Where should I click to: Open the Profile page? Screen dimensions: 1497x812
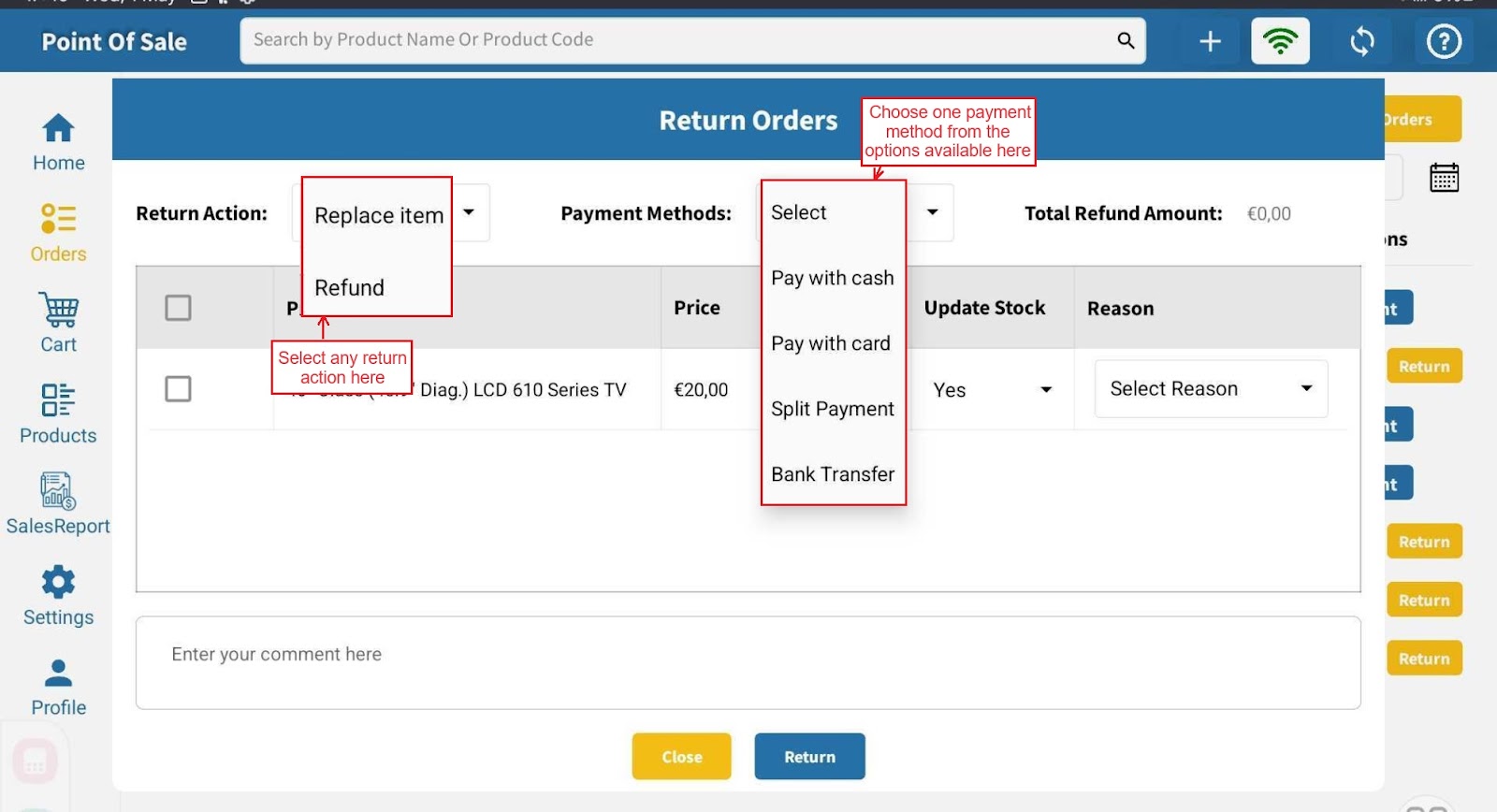pos(58,686)
